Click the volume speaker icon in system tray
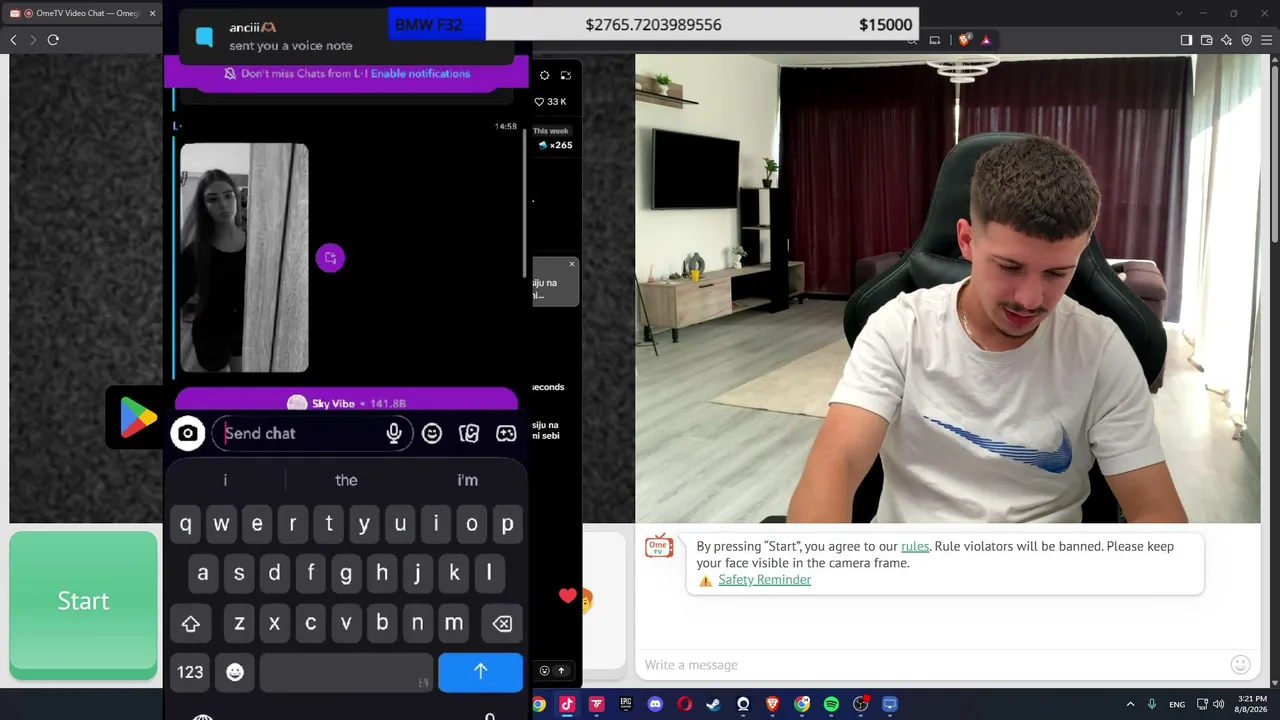 (1219, 704)
